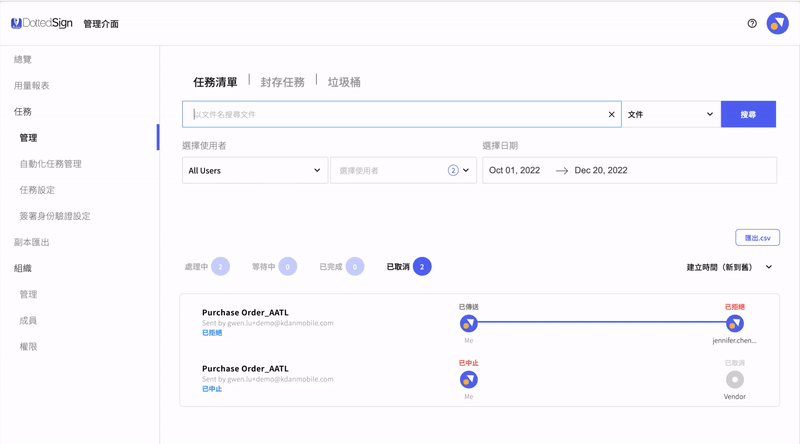Open 用量報表 in the sidebar
Viewport: 800px width, 444px height.
32,86
